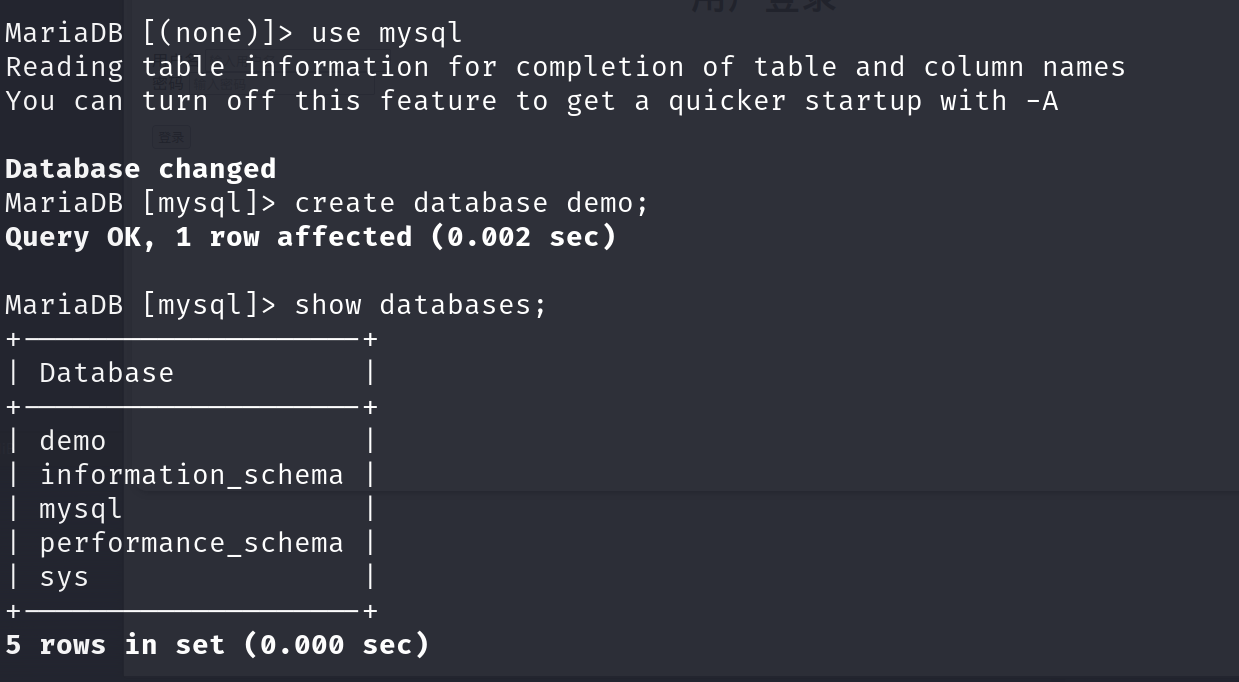The width and height of the screenshot is (1239, 682).
Task: Click the 'Reading table information' message line
Action: [x=565, y=67]
